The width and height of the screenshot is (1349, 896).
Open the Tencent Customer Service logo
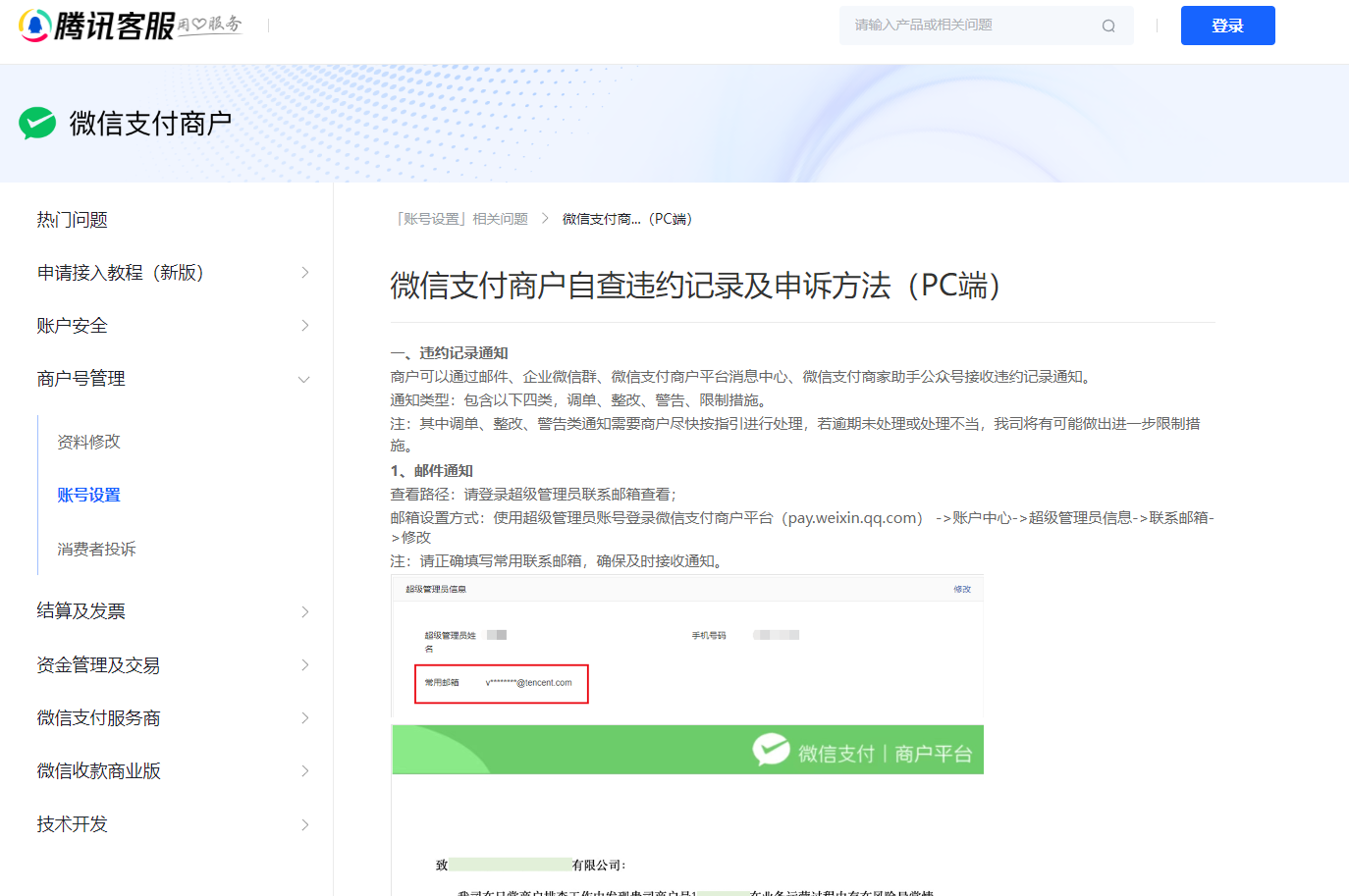(130, 26)
